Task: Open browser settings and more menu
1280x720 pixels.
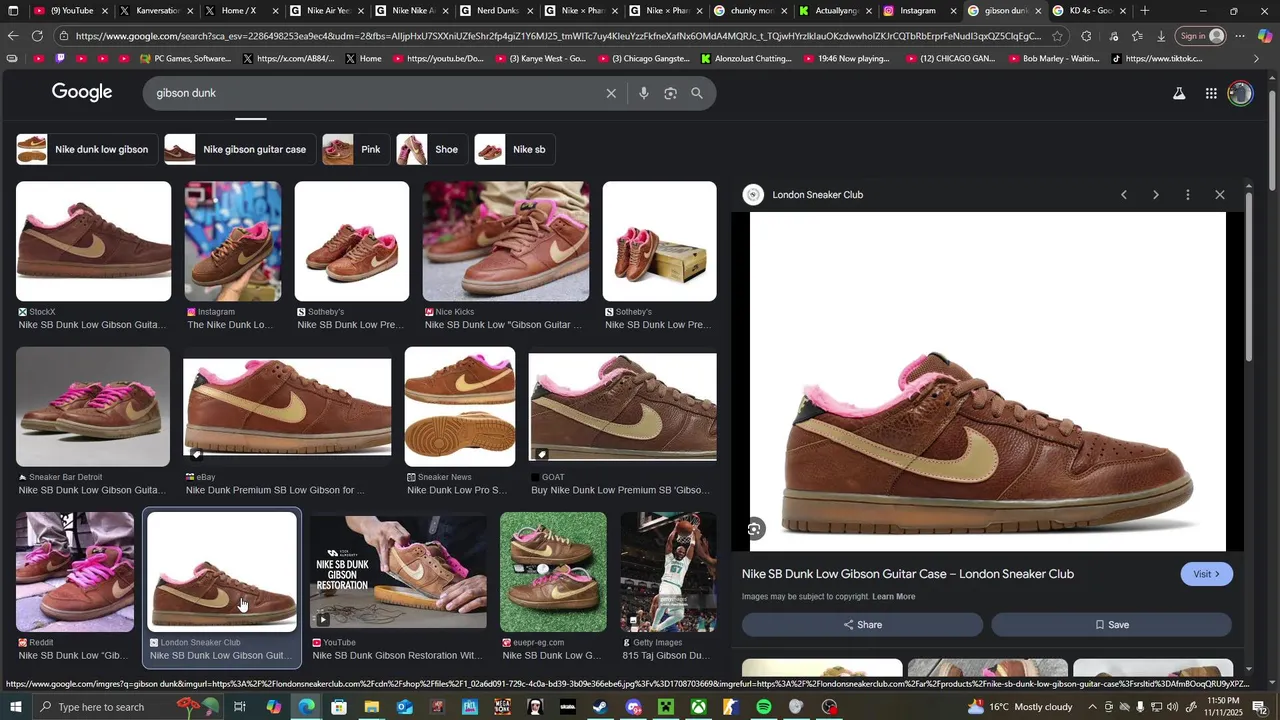Action: [1240, 36]
